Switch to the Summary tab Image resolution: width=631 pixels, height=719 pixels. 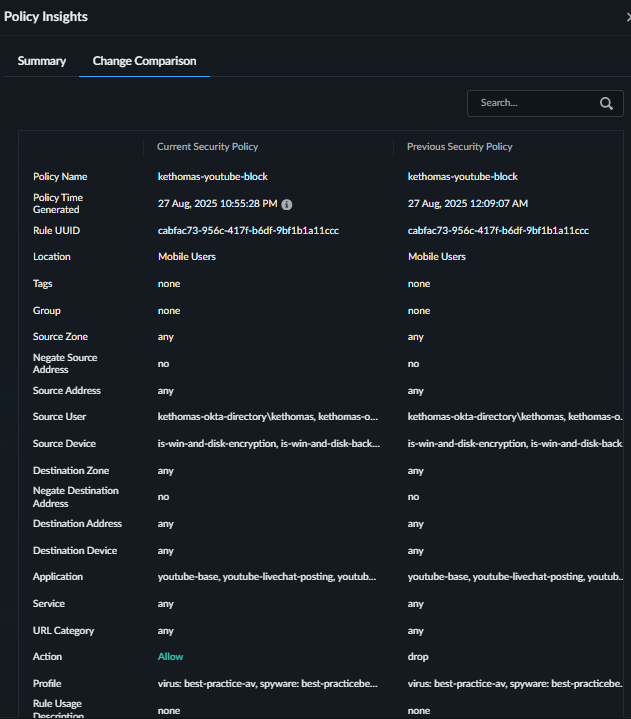pos(42,61)
